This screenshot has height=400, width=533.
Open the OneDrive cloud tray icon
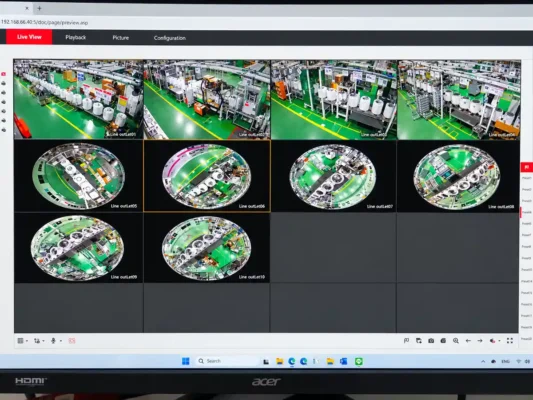click(x=494, y=362)
